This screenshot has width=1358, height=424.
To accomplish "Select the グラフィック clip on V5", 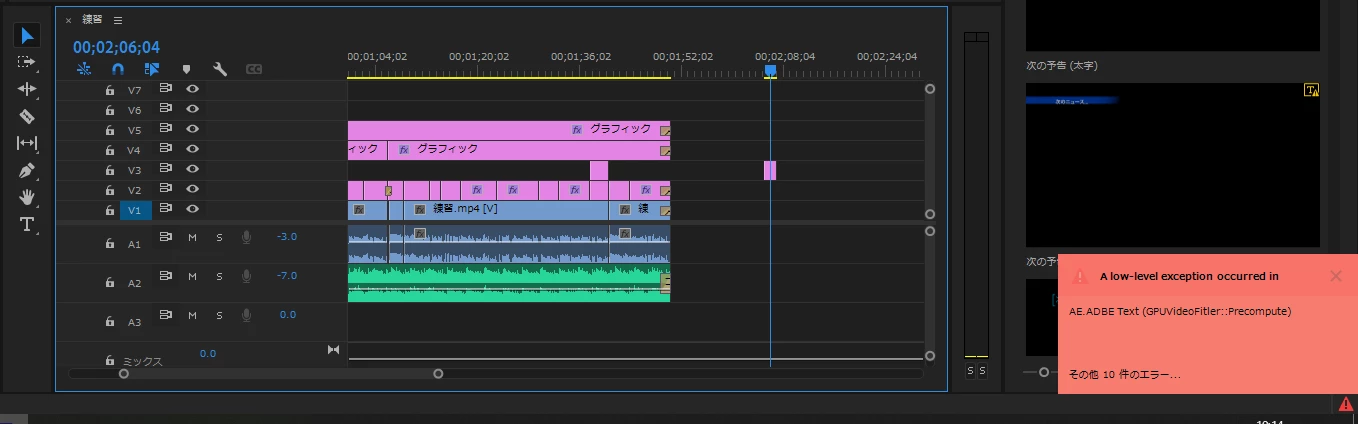I will click(x=509, y=130).
